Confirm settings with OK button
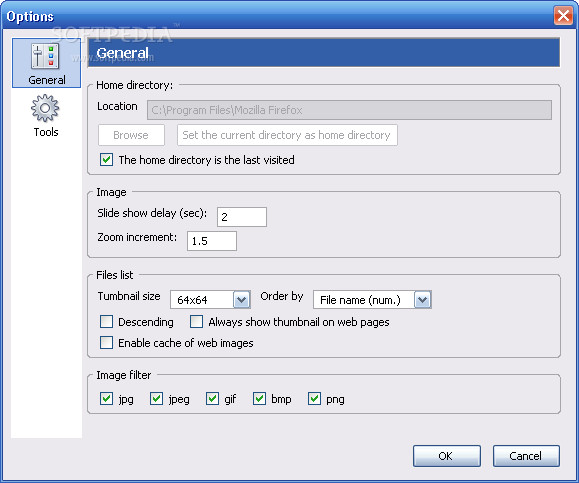This screenshot has height=483, width=579. coord(447,456)
